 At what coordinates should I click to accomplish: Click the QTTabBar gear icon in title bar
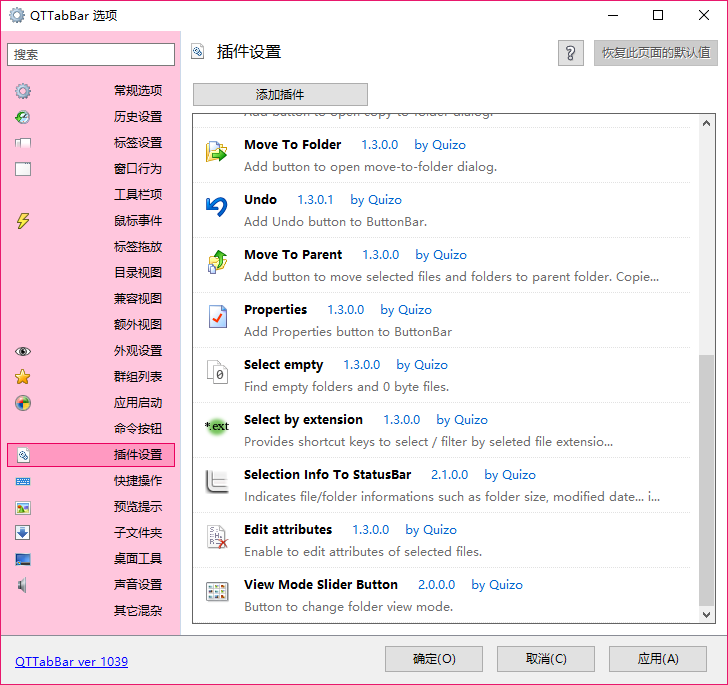coord(16,15)
